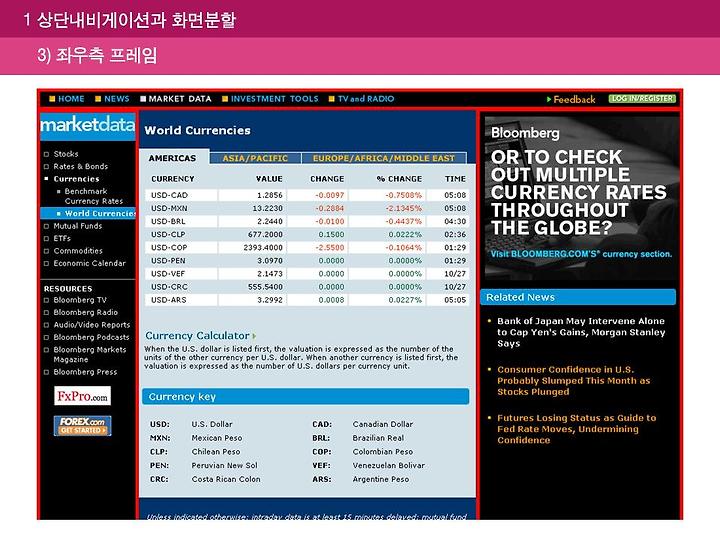
Task: Click the Feedback link
Action: pos(571,99)
